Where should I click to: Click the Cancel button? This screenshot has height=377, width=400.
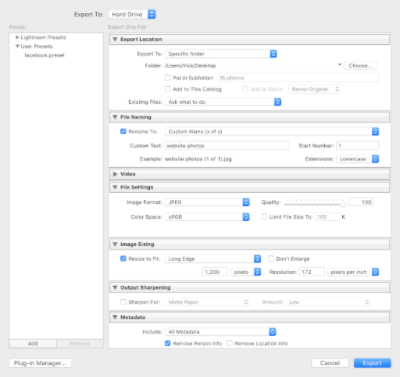coord(330,363)
